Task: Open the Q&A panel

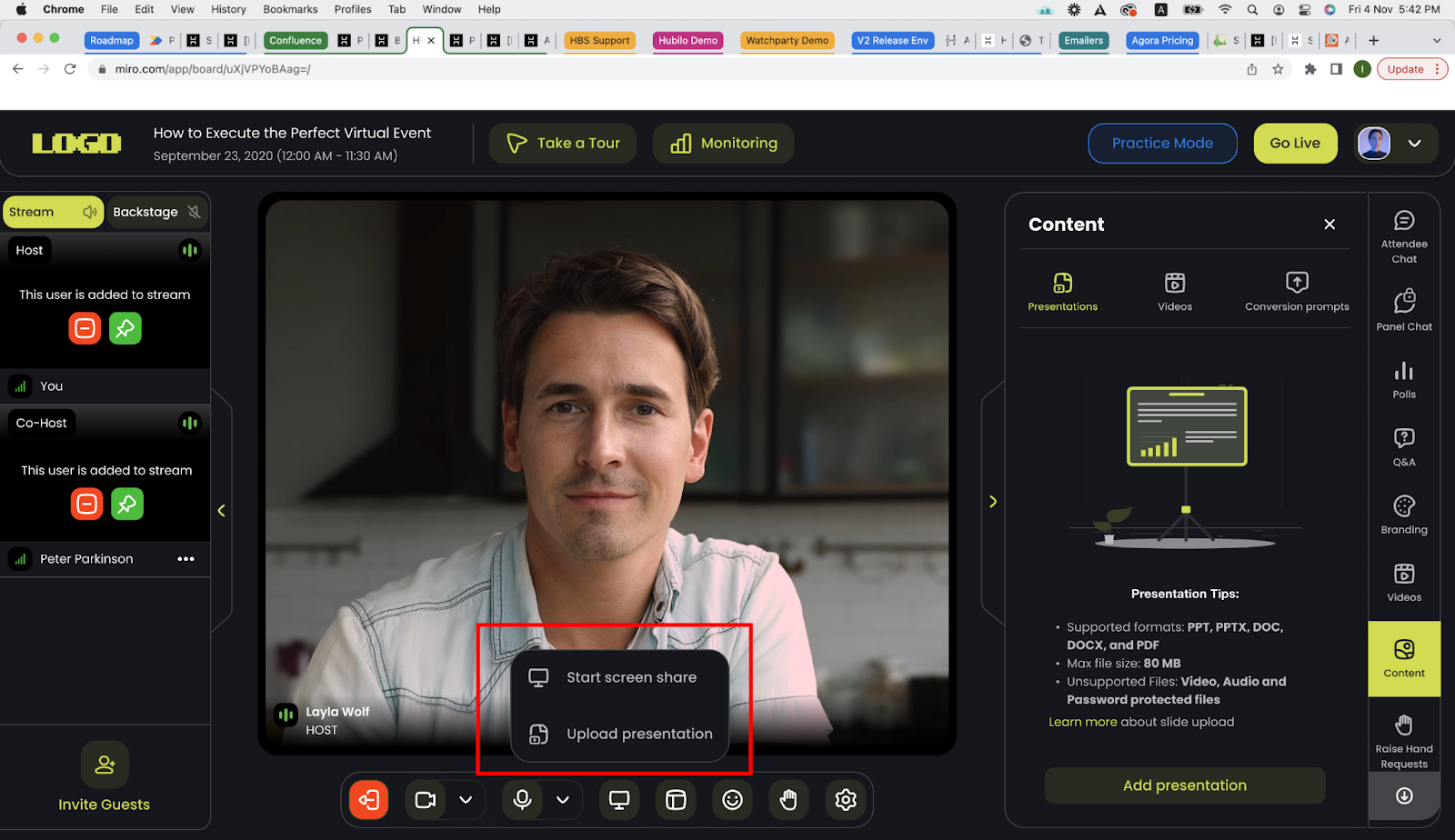Action: [x=1403, y=445]
